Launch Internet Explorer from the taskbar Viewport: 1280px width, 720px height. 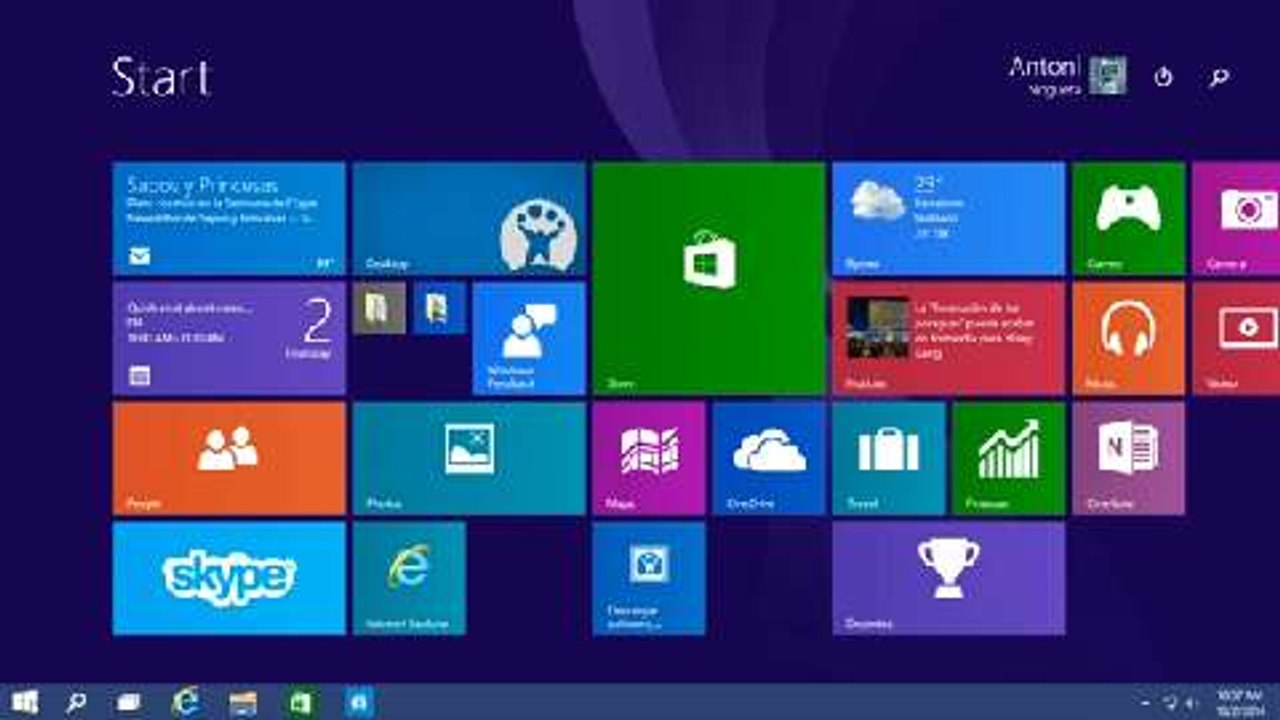[186, 702]
